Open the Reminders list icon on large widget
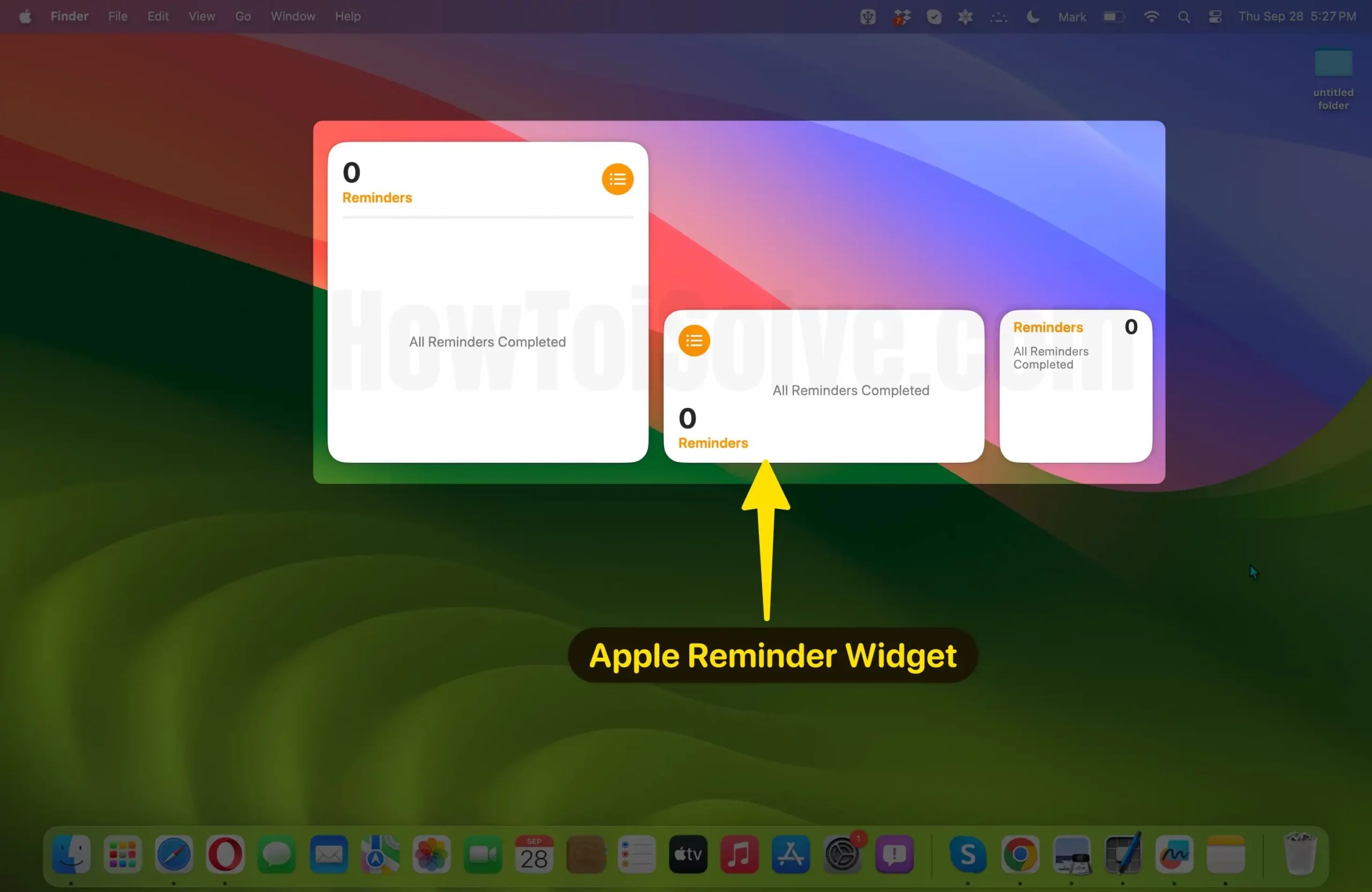The width and height of the screenshot is (1372, 892). pyautogui.click(x=617, y=178)
